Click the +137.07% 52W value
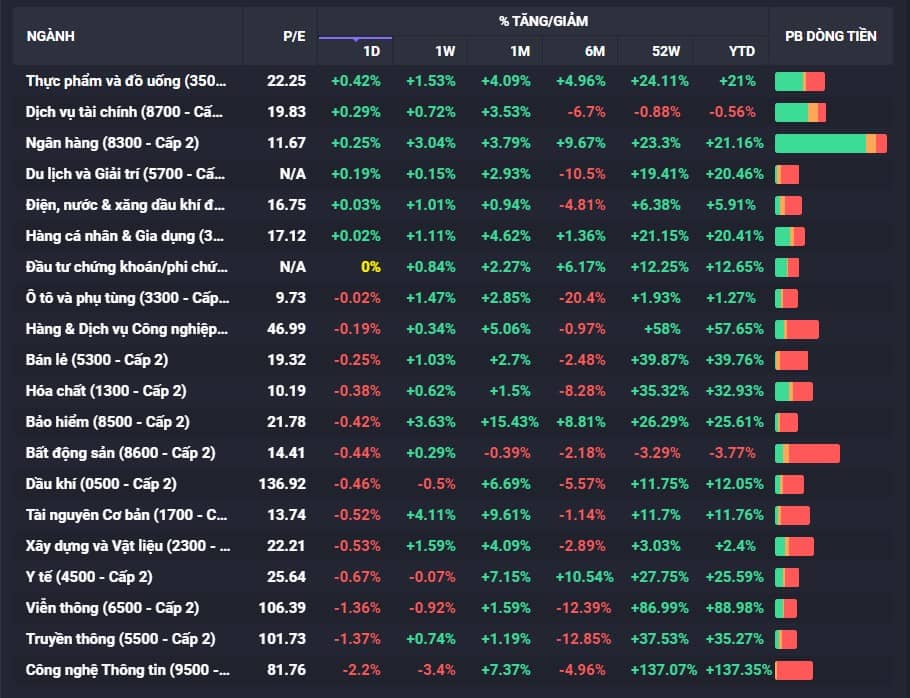Image resolution: width=910 pixels, height=698 pixels. [663, 670]
